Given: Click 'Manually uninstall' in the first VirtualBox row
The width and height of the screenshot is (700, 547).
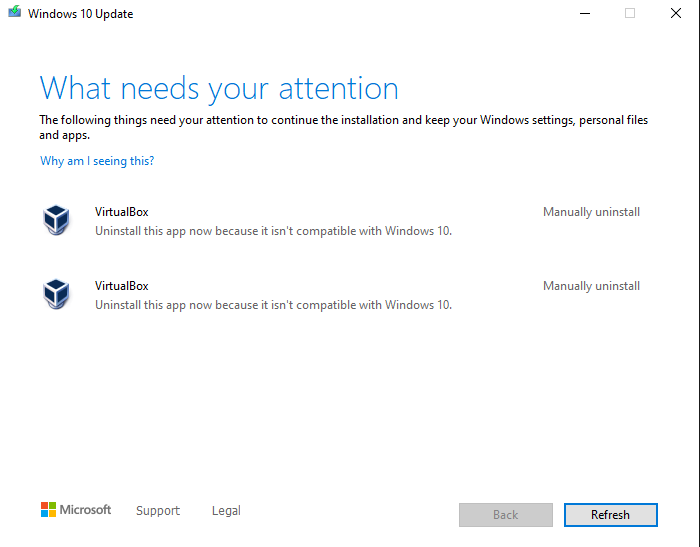Looking at the screenshot, I should [x=591, y=212].
